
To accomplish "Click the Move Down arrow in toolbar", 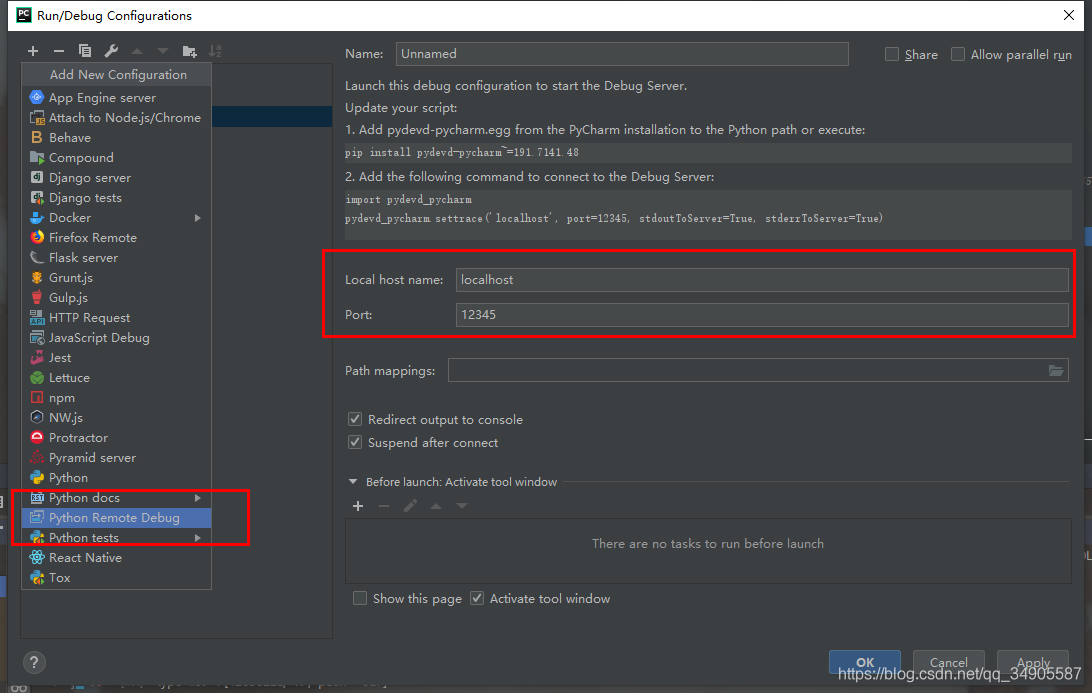I will click(163, 51).
